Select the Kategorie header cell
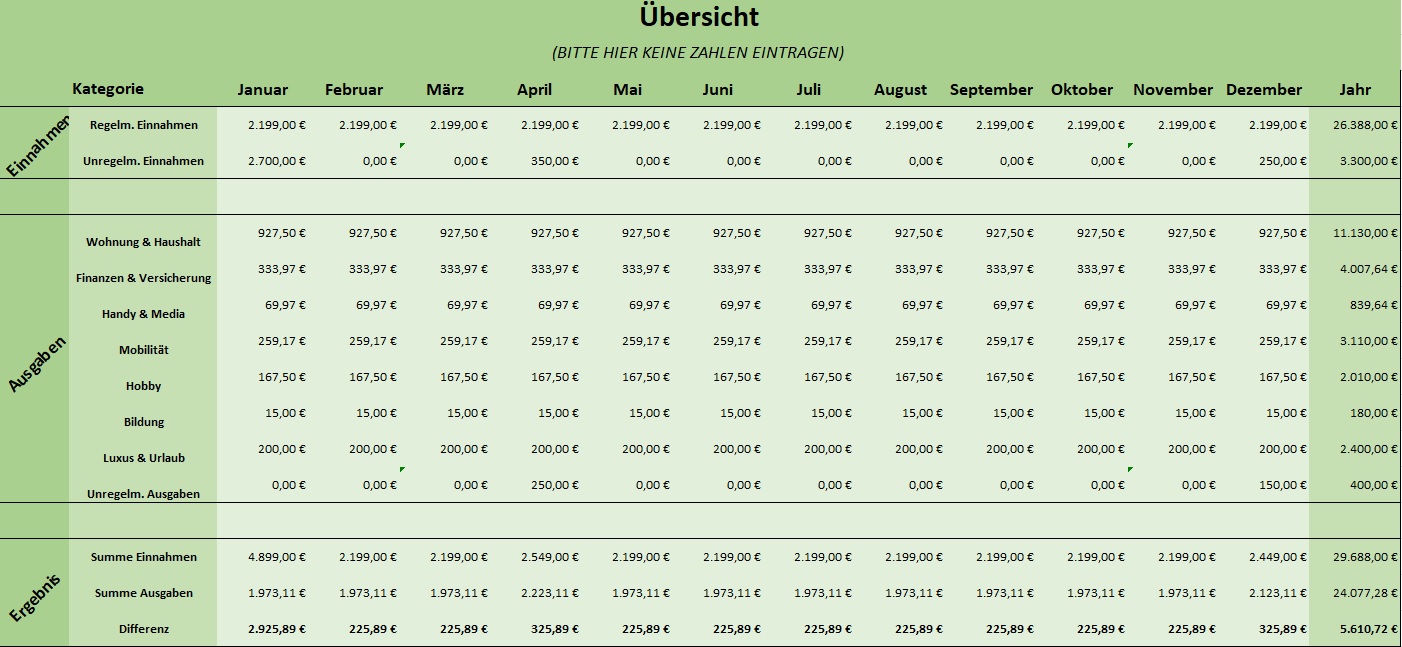This screenshot has width=1402, height=647. 108,89
